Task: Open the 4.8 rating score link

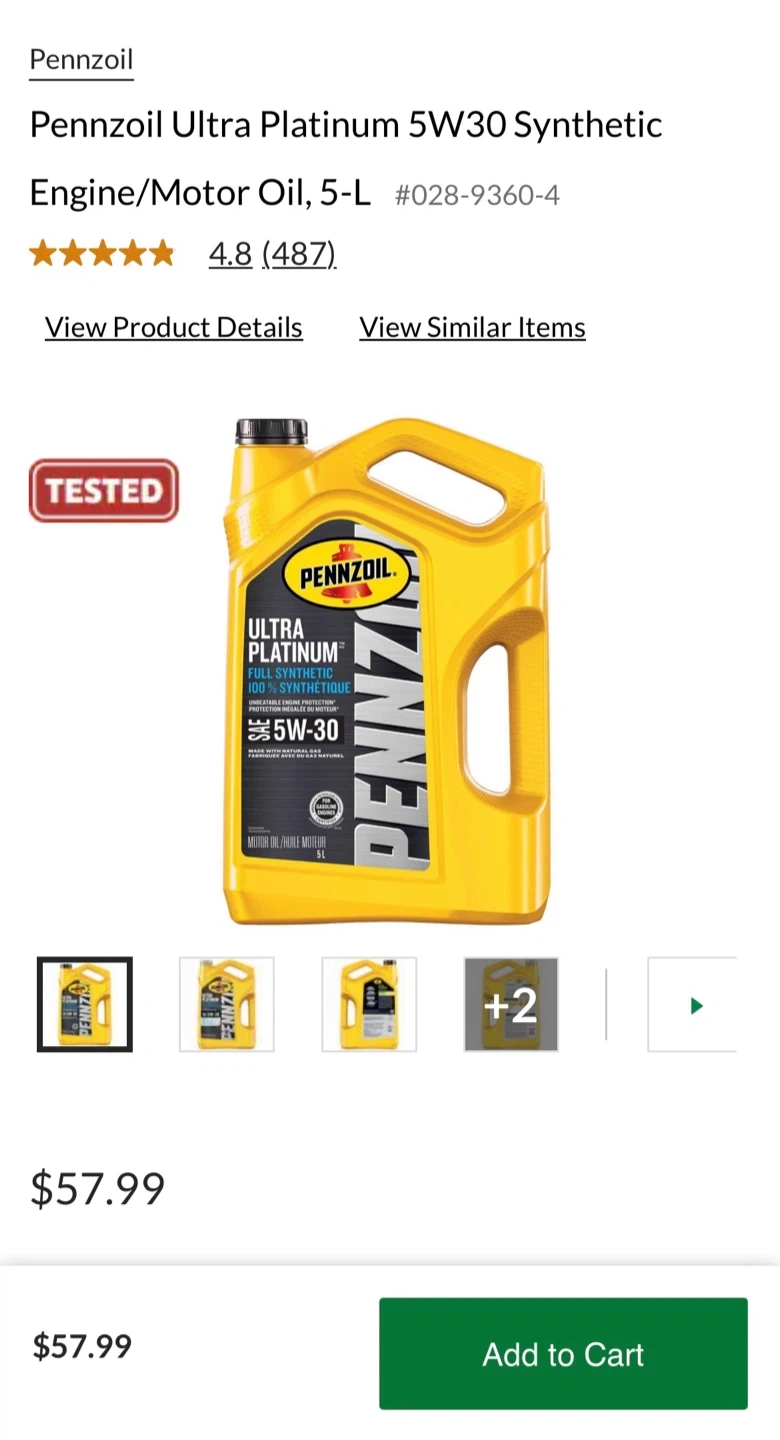Action: coord(230,254)
